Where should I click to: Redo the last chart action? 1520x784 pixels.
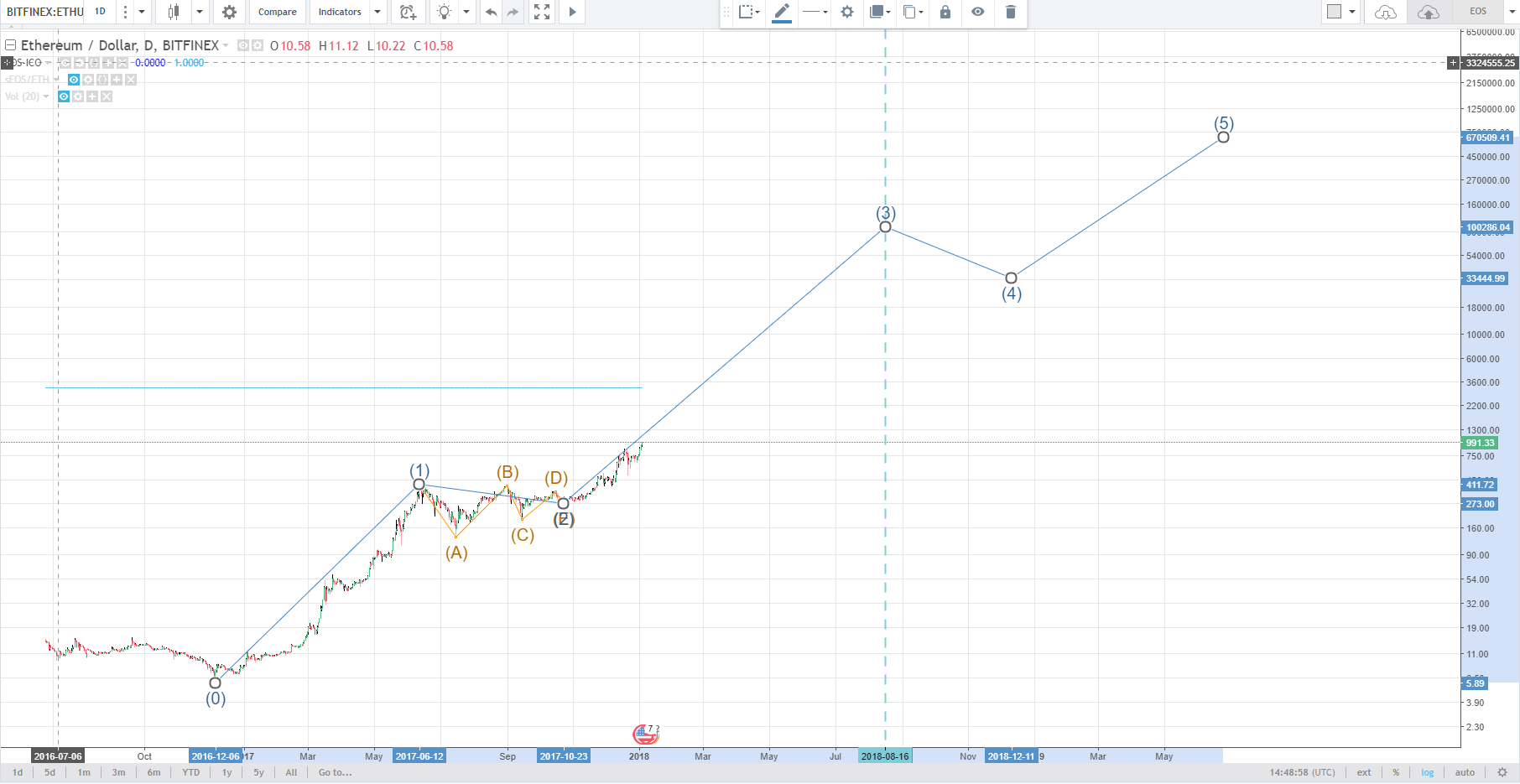pos(513,12)
